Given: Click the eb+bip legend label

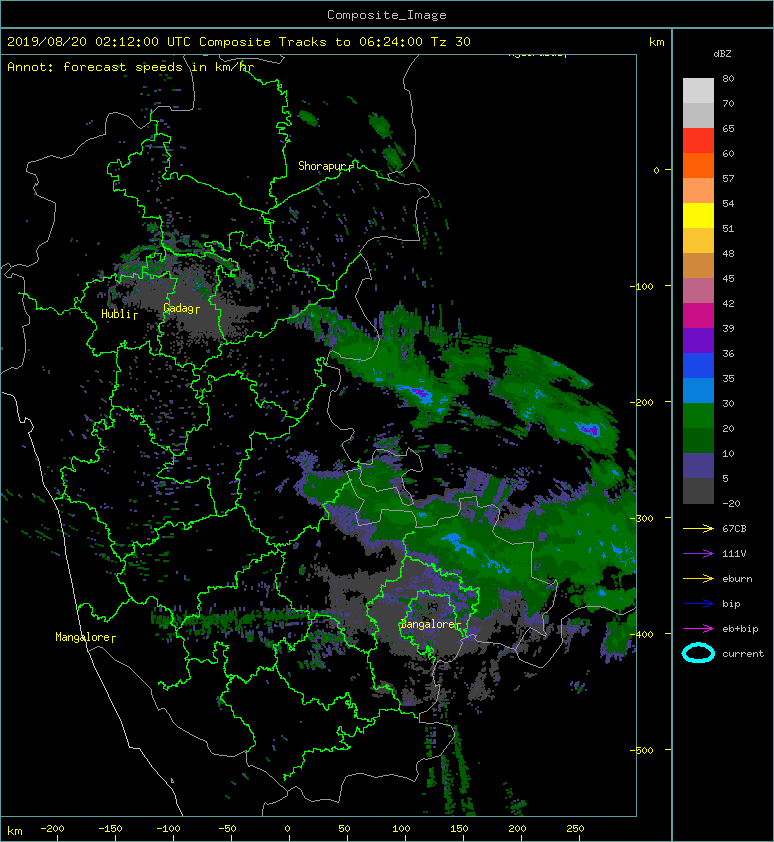Looking at the screenshot, I should tap(741, 629).
